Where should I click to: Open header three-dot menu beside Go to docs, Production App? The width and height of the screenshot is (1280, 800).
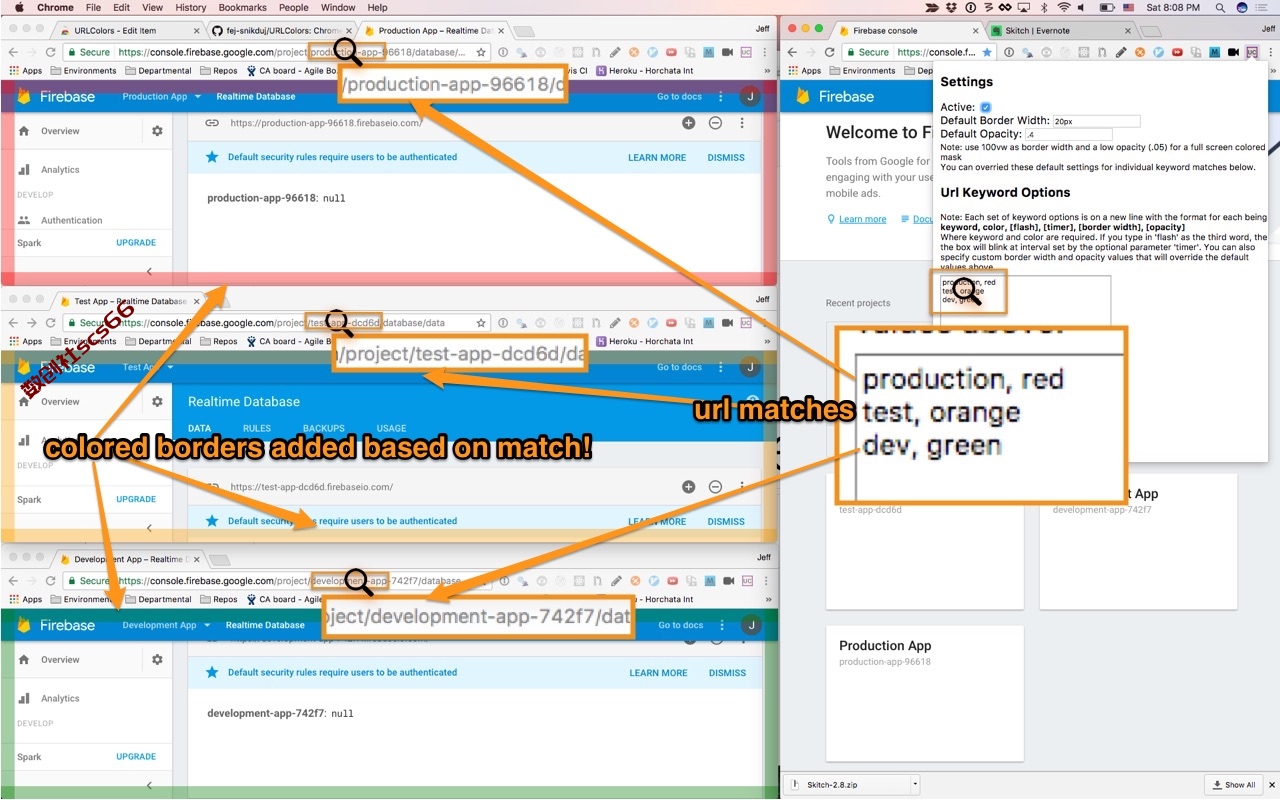(x=721, y=97)
